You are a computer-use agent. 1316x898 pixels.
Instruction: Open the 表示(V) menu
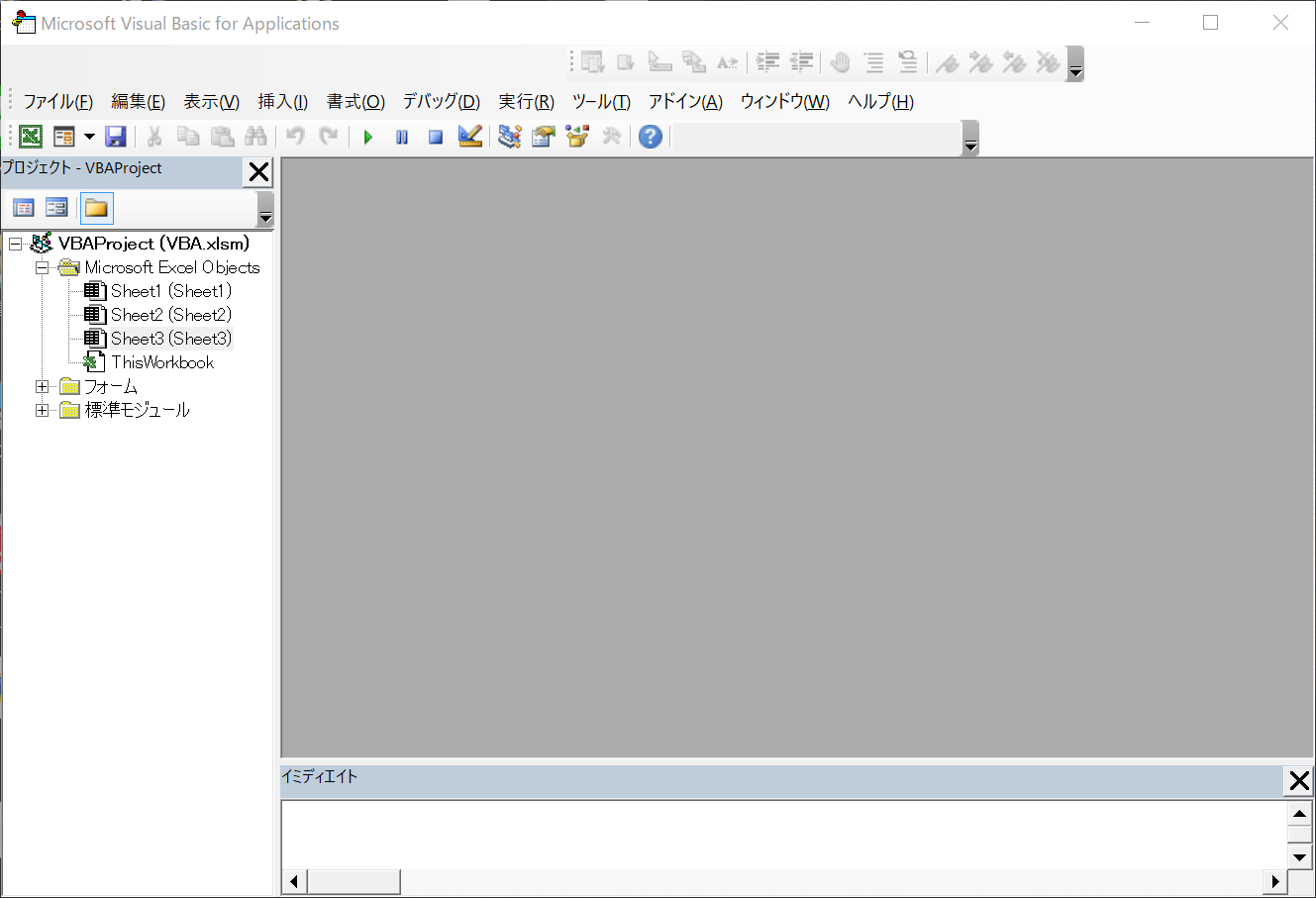(211, 101)
